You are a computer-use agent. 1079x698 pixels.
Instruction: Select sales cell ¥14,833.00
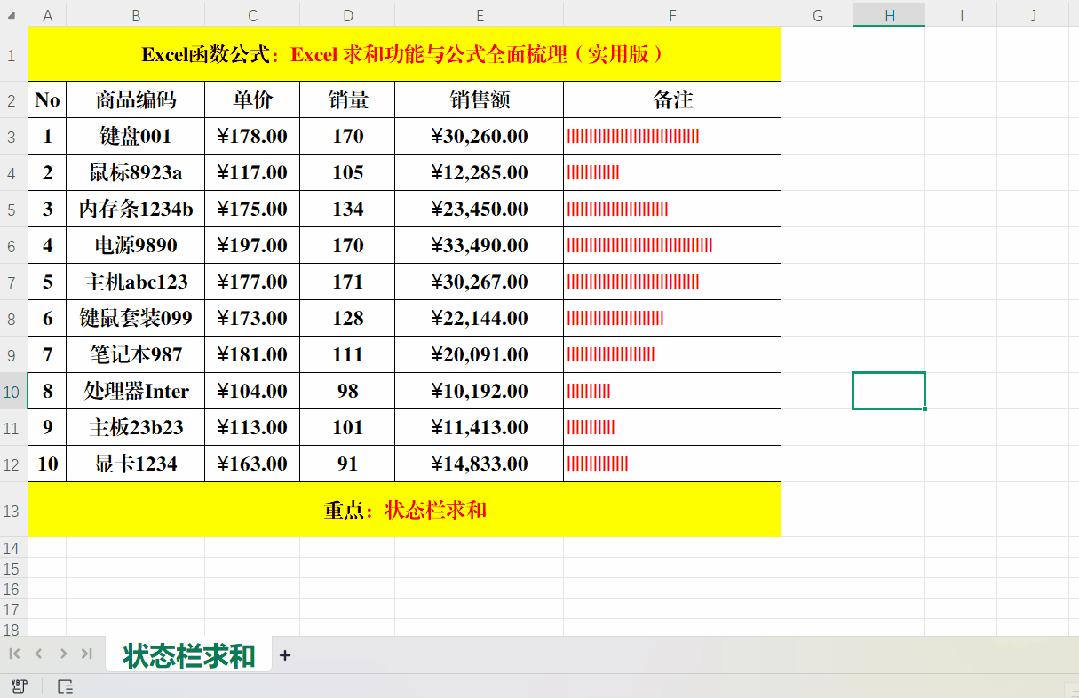(x=480, y=464)
